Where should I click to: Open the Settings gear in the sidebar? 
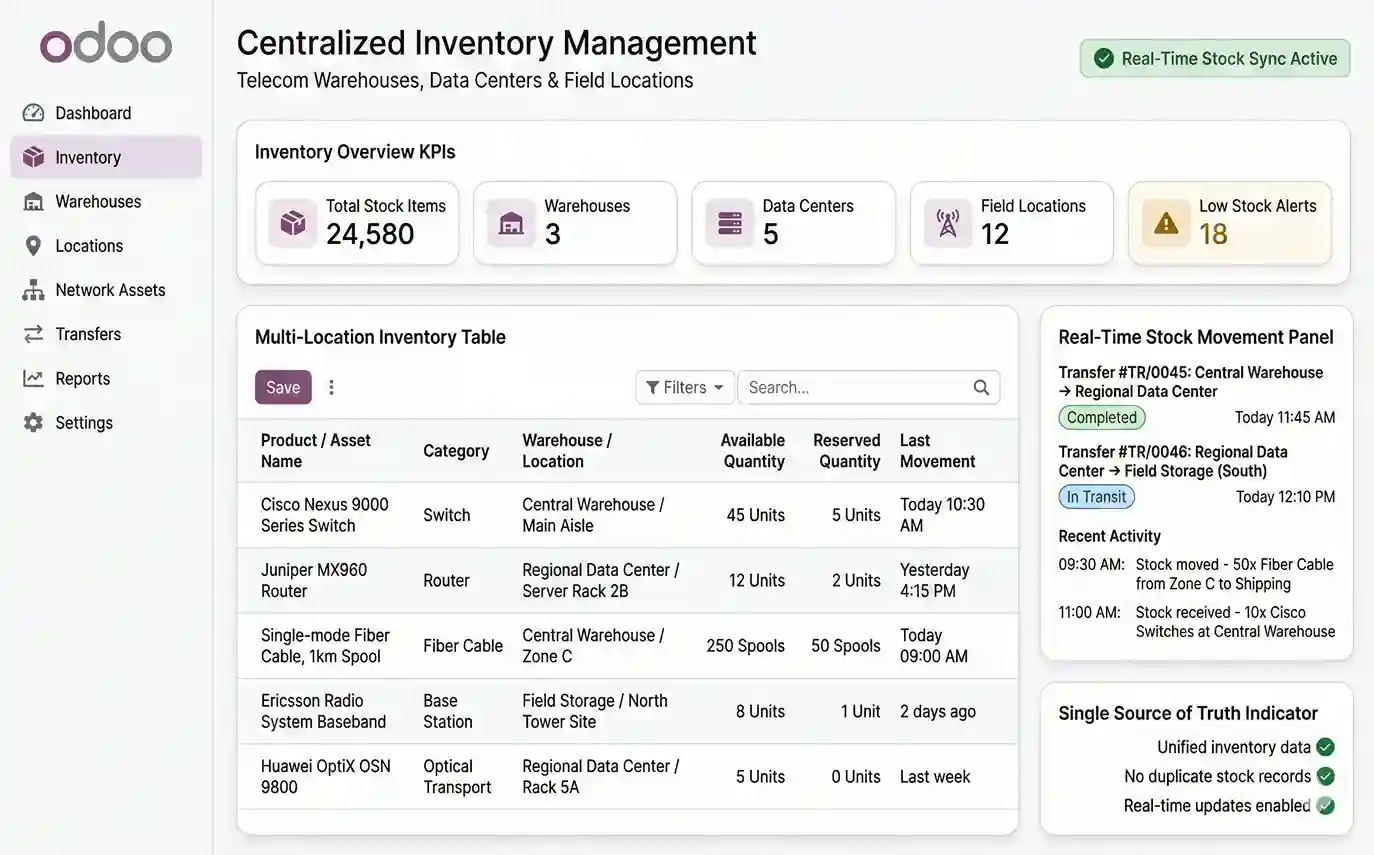(x=33, y=422)
